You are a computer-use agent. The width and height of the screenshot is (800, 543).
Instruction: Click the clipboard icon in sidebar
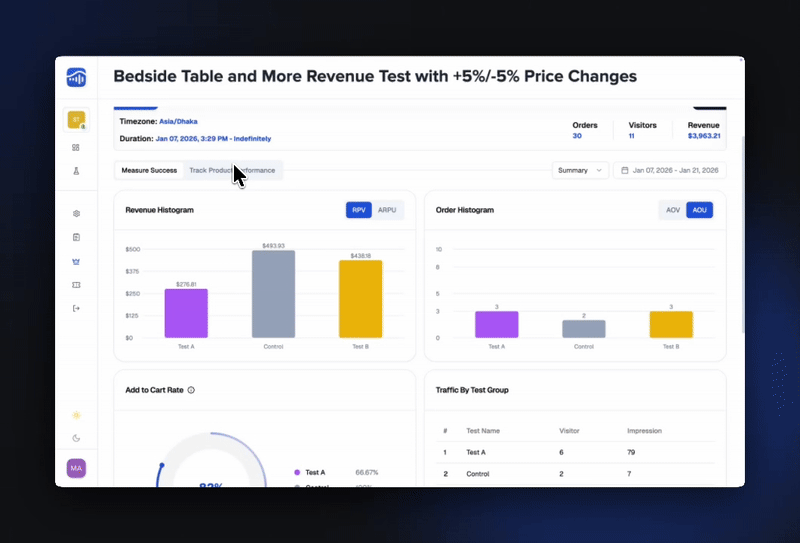[76, 237]
